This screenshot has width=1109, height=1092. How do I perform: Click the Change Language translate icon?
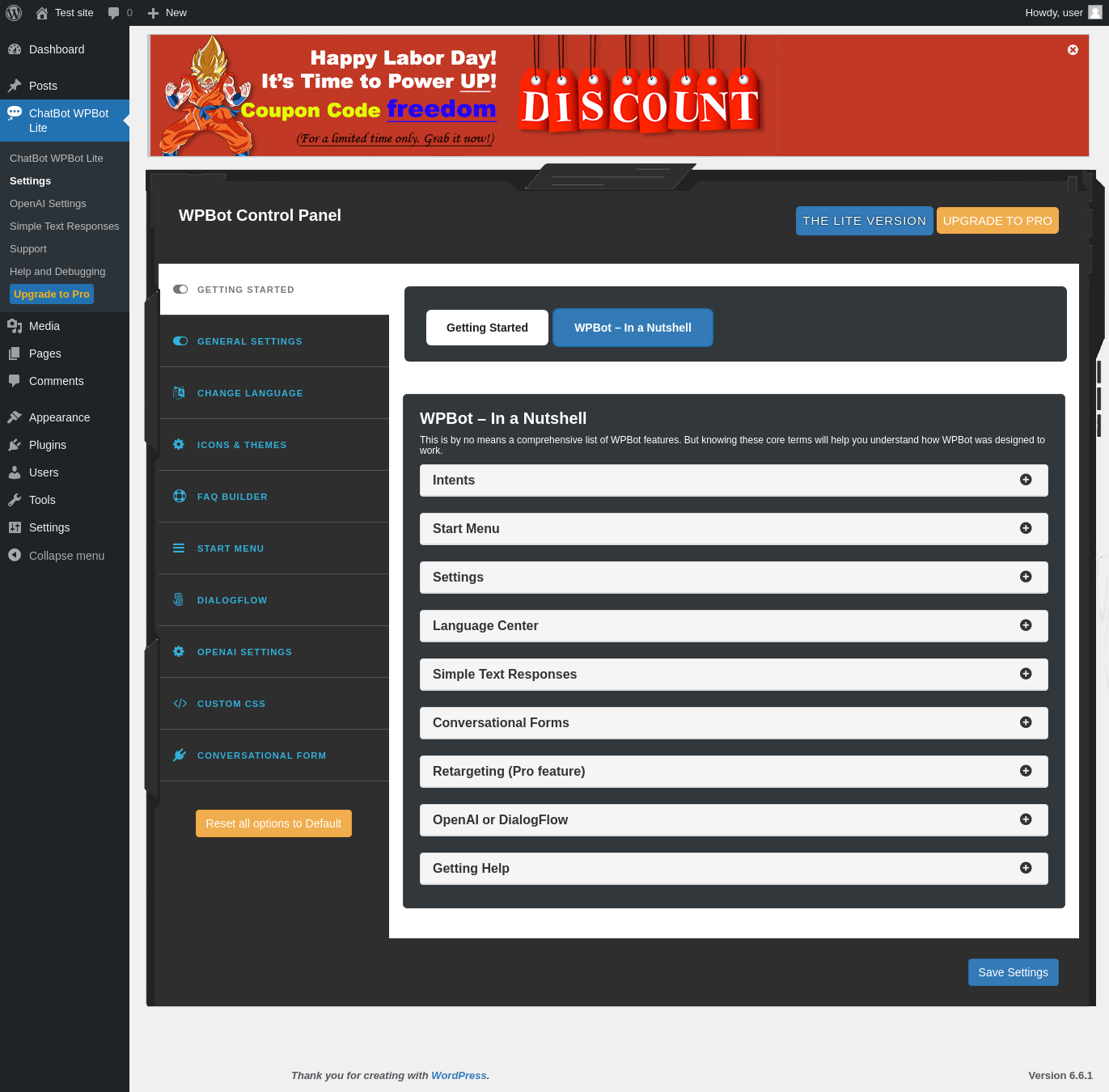pyautogui.click(x=179, y=393)
